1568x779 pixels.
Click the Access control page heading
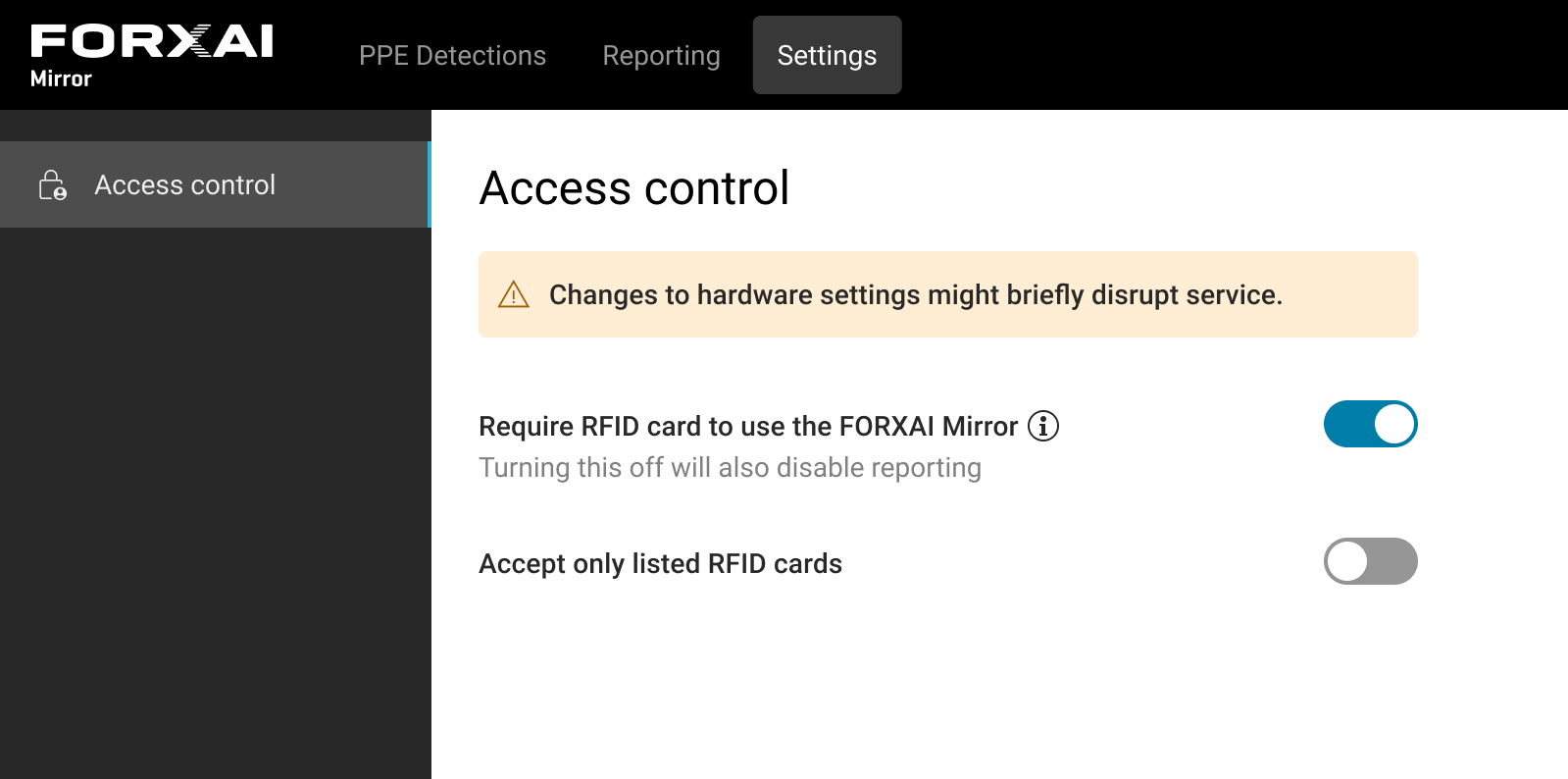click(x=633, y=188)
